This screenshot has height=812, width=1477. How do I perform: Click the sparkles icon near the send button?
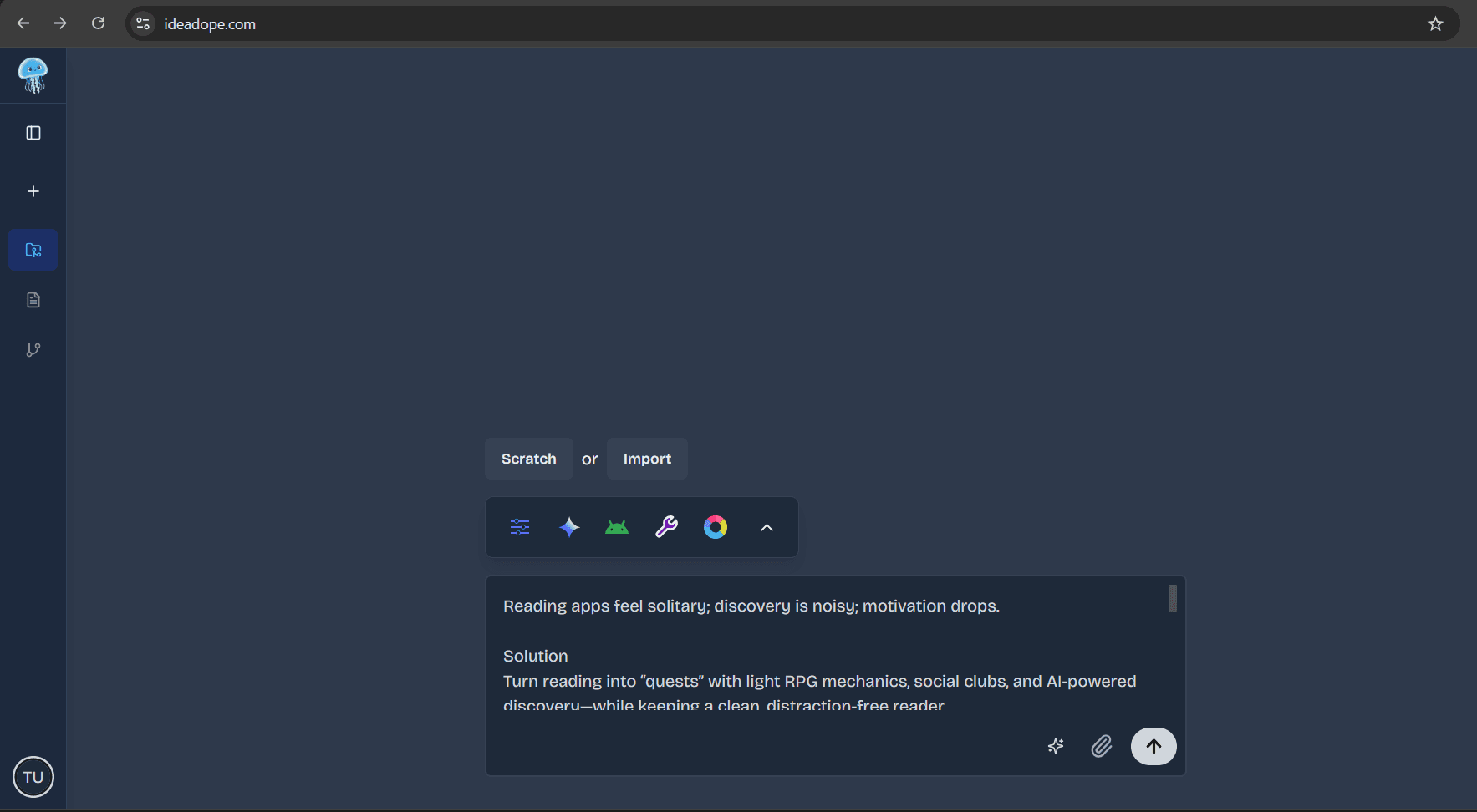point(1055,746)
